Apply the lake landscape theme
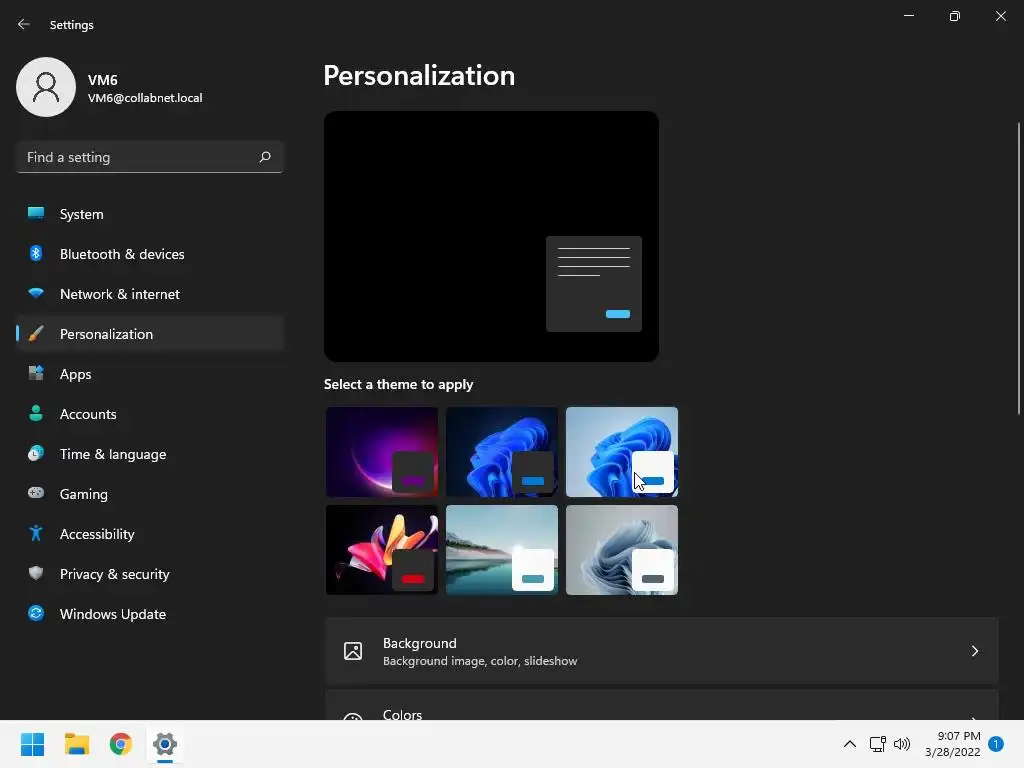Viewport: 1024px width, 768px height. point(502,550)
